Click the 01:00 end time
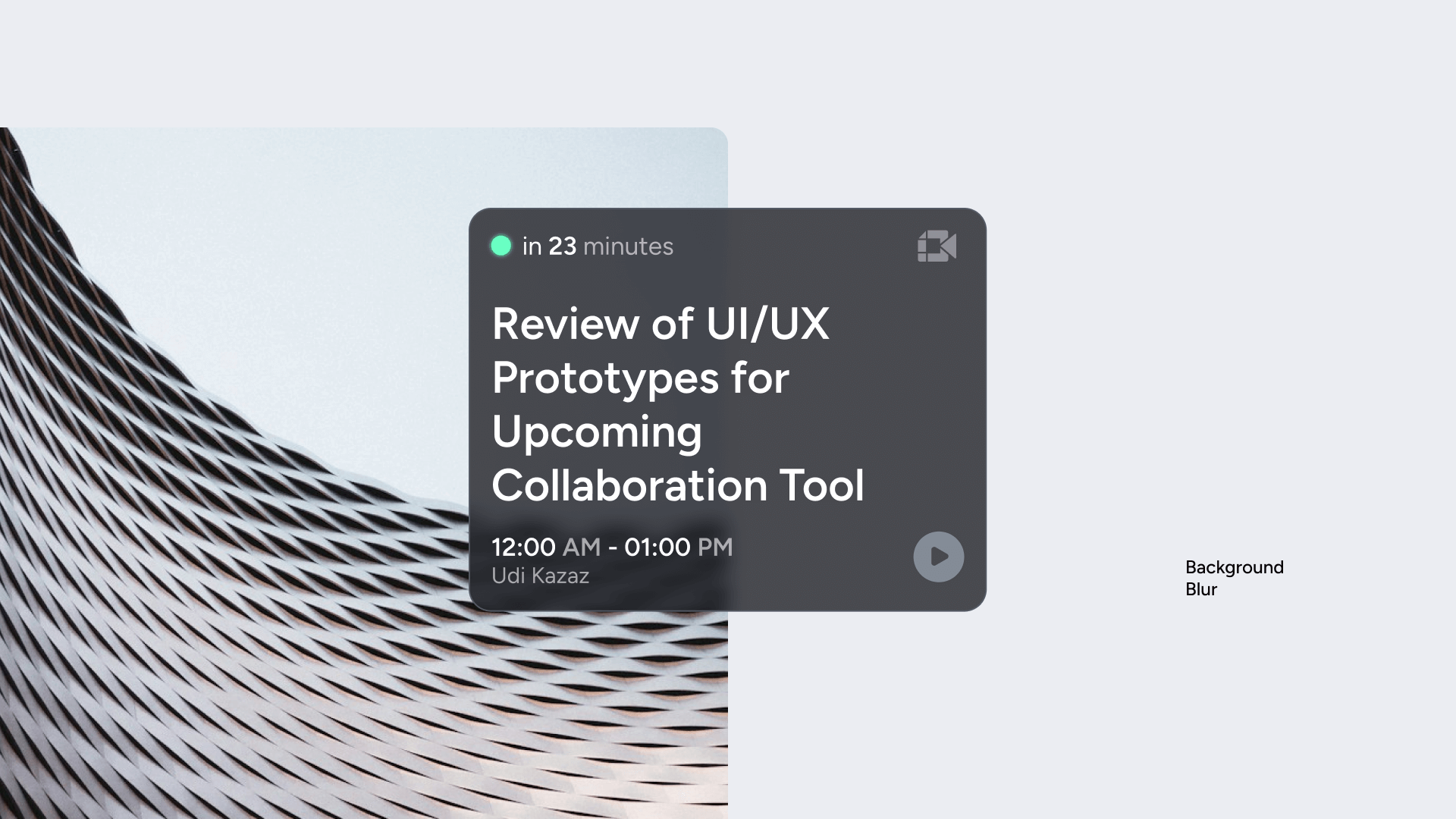Viewport: 1456px width, 819px height. (657, 547)
